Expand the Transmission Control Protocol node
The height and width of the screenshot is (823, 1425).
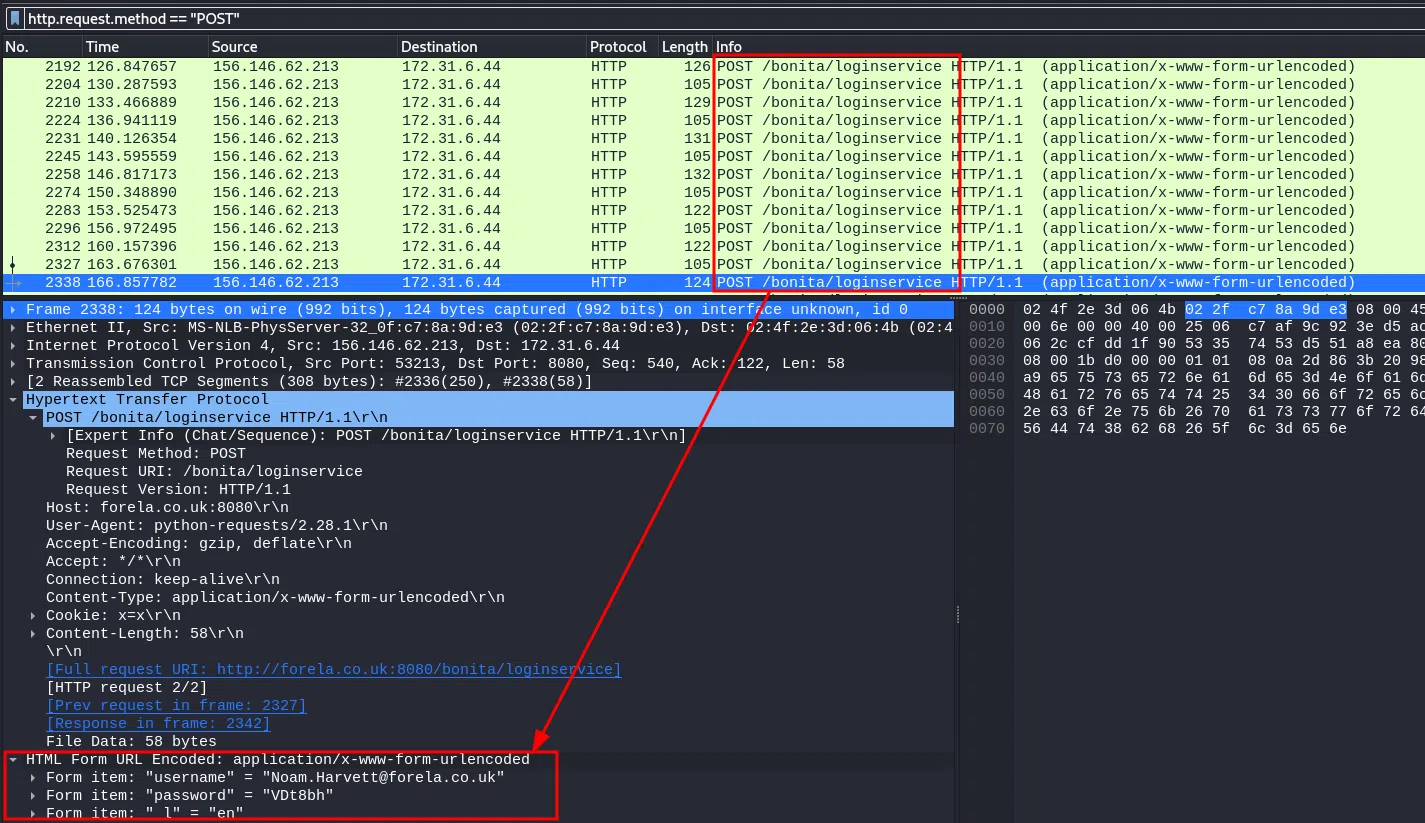click(x=13, y=364)
